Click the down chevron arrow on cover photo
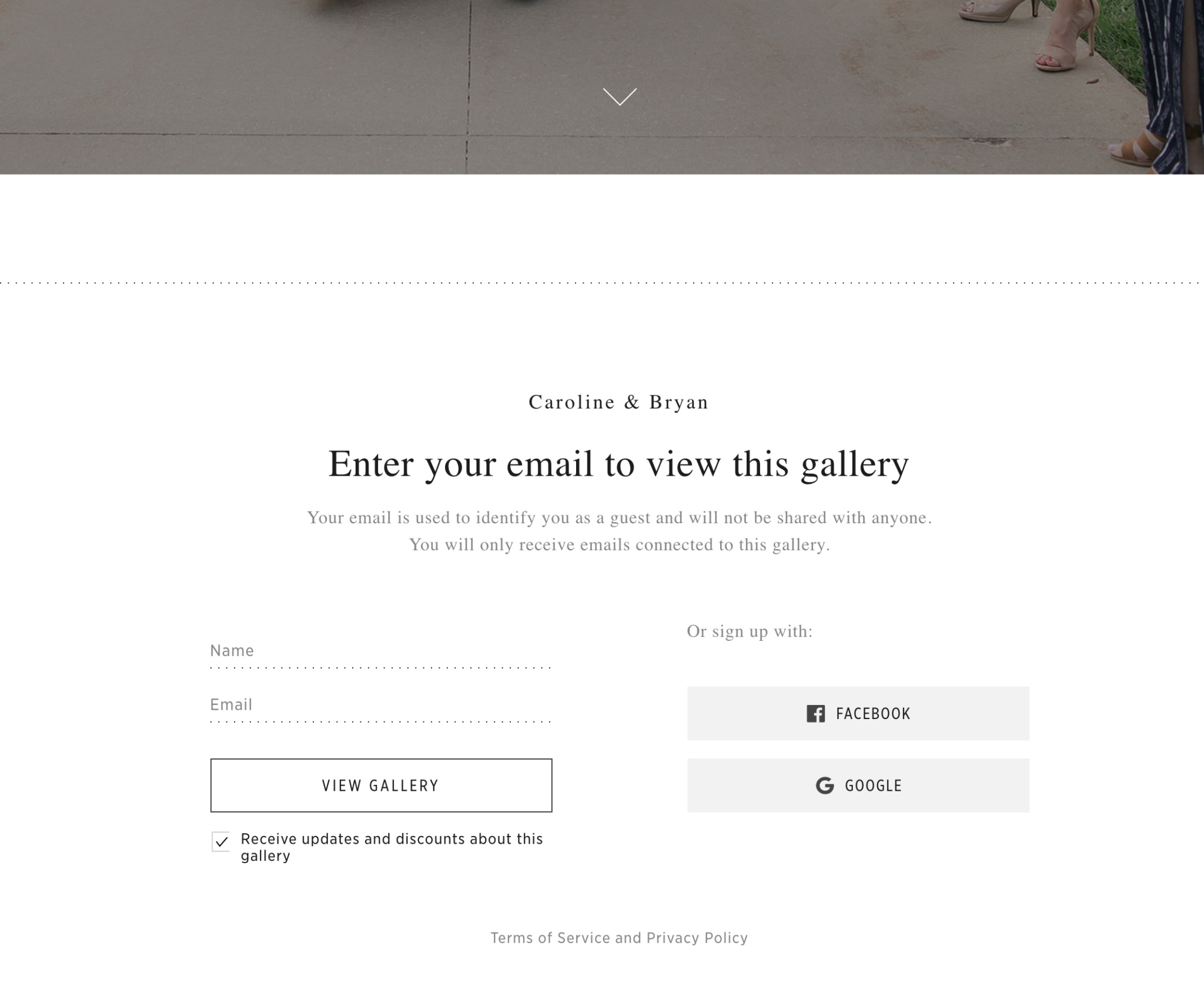The image size is (1204, 1006). click(x=620, y=97)
